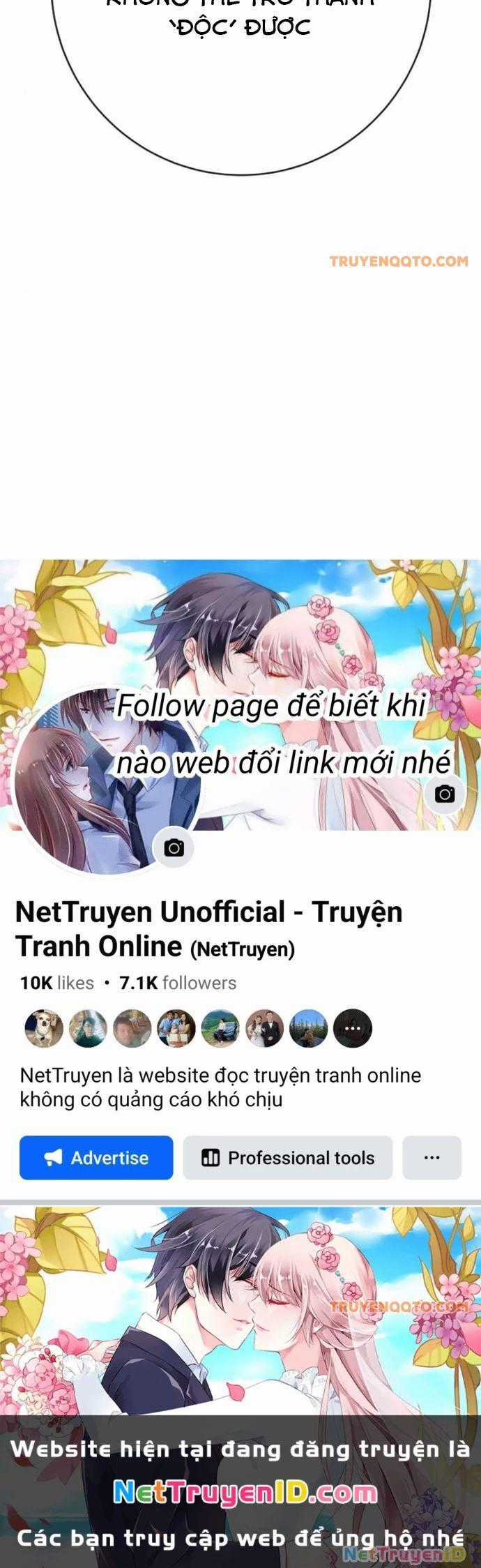Click the orange TRUYENQQTO.COM watermark link
Screen dimensions: 481x1568
point(399,262)
